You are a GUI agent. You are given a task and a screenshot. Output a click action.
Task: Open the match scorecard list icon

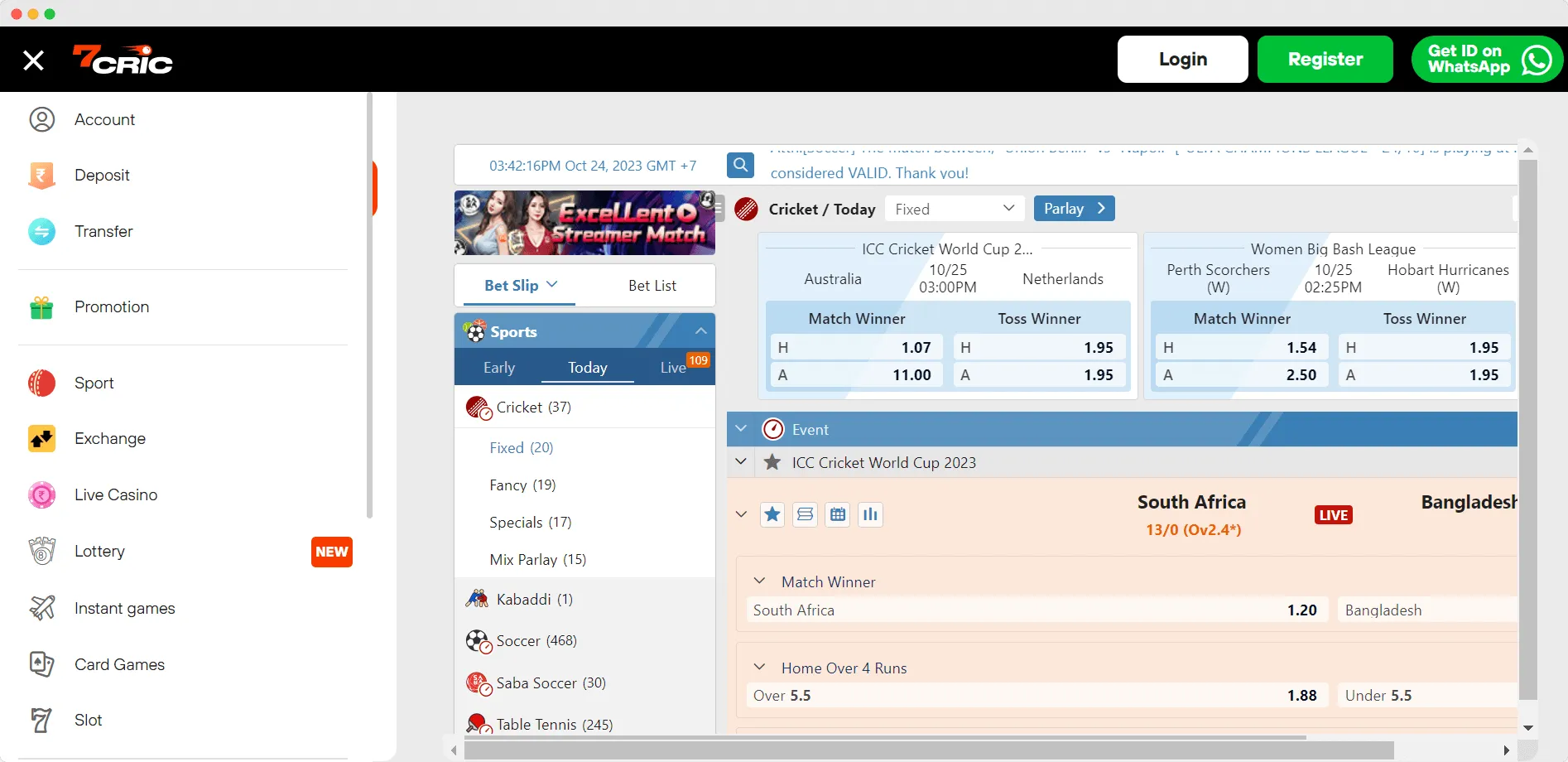(x=805, y=514)
